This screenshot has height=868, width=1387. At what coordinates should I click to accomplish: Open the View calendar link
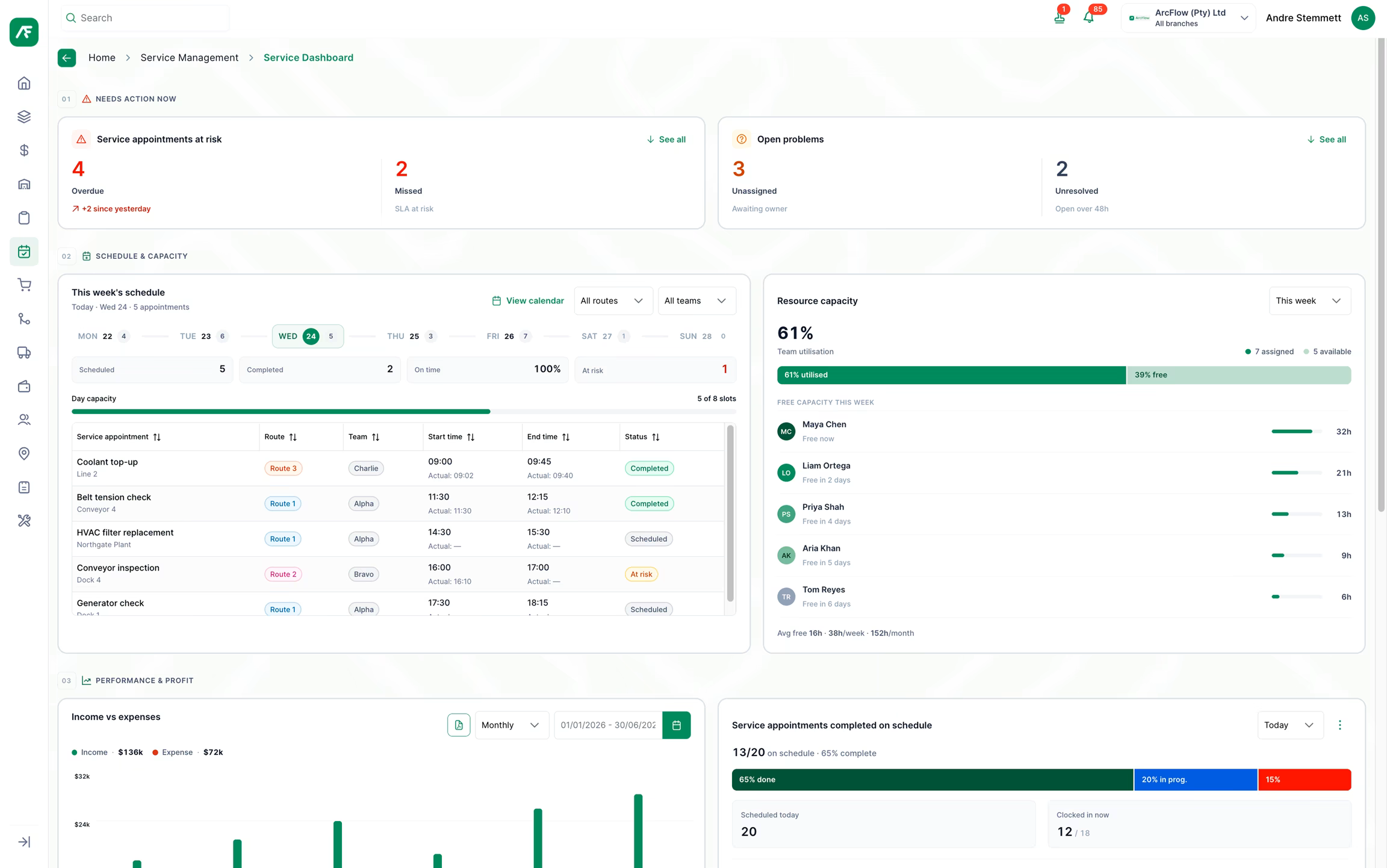[528, 301]
